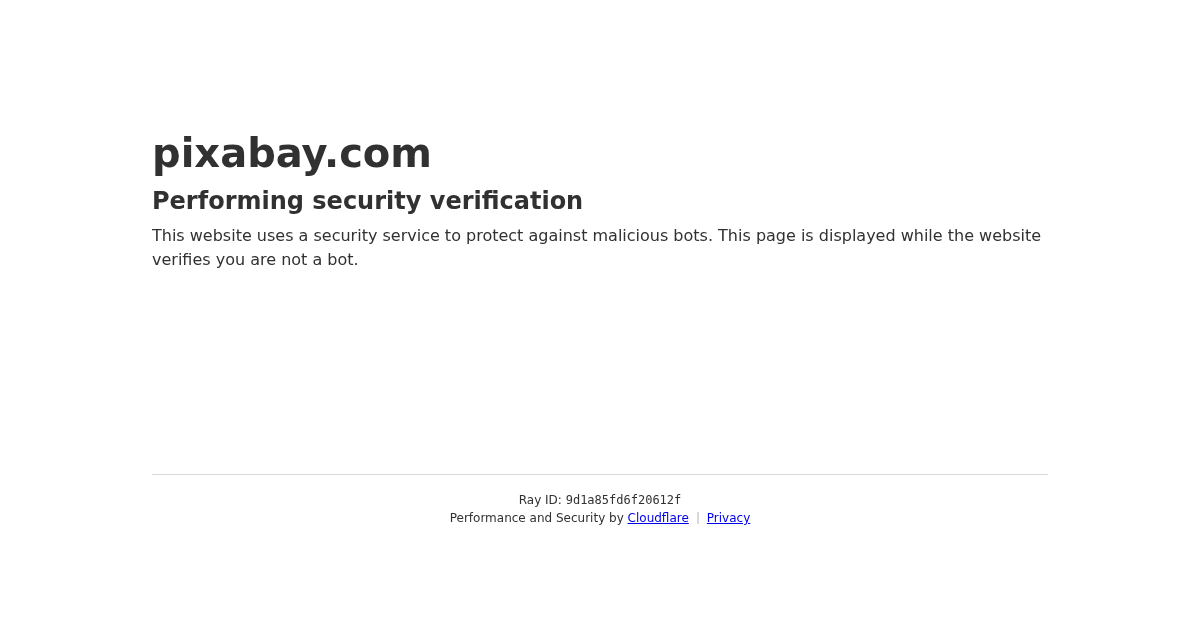Click the word 'Security' in the footer text
The width and height of the screenshot is (1200, 630).
[x=581, y=518]
